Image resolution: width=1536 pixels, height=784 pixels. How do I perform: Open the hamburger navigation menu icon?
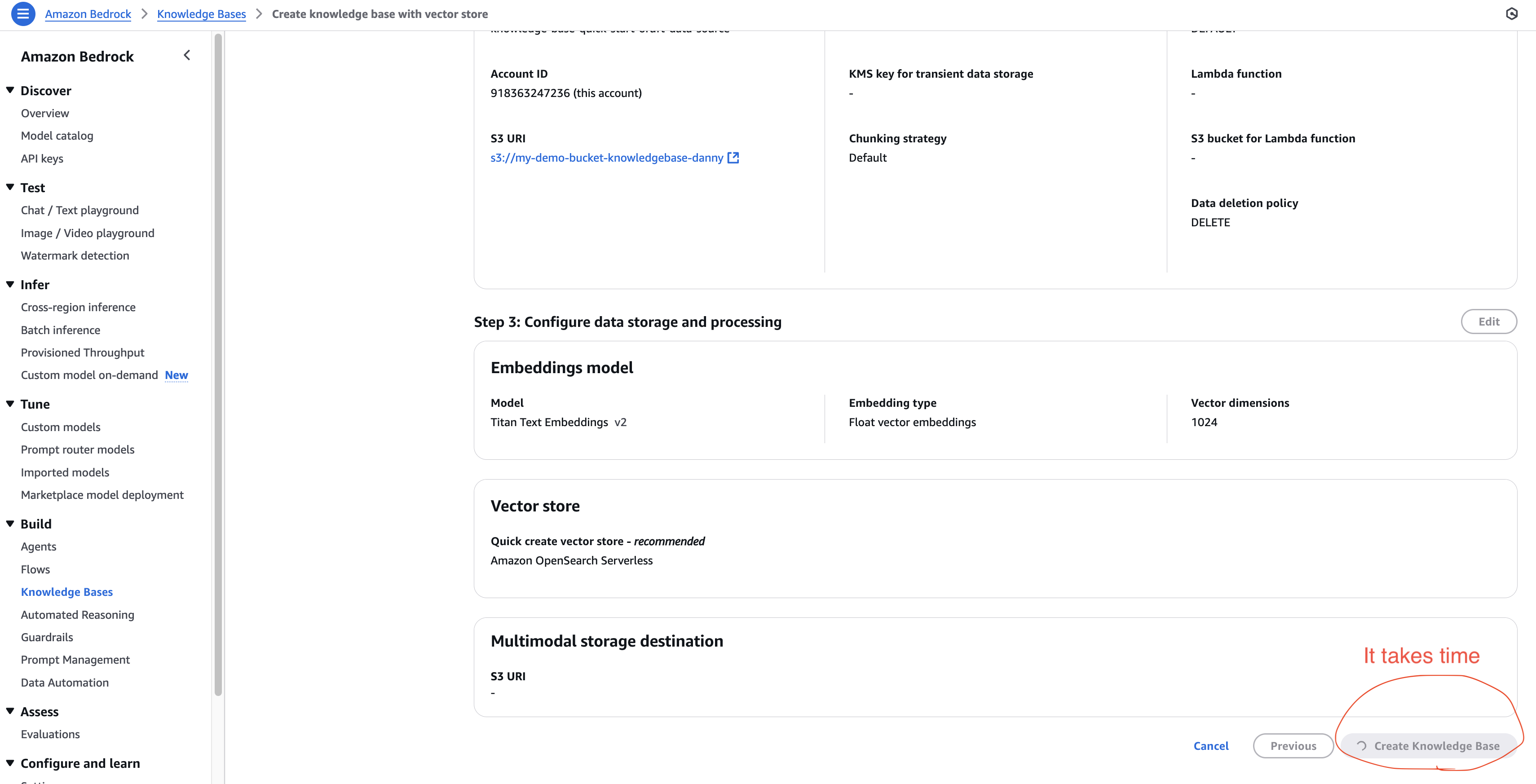(22, 14)
